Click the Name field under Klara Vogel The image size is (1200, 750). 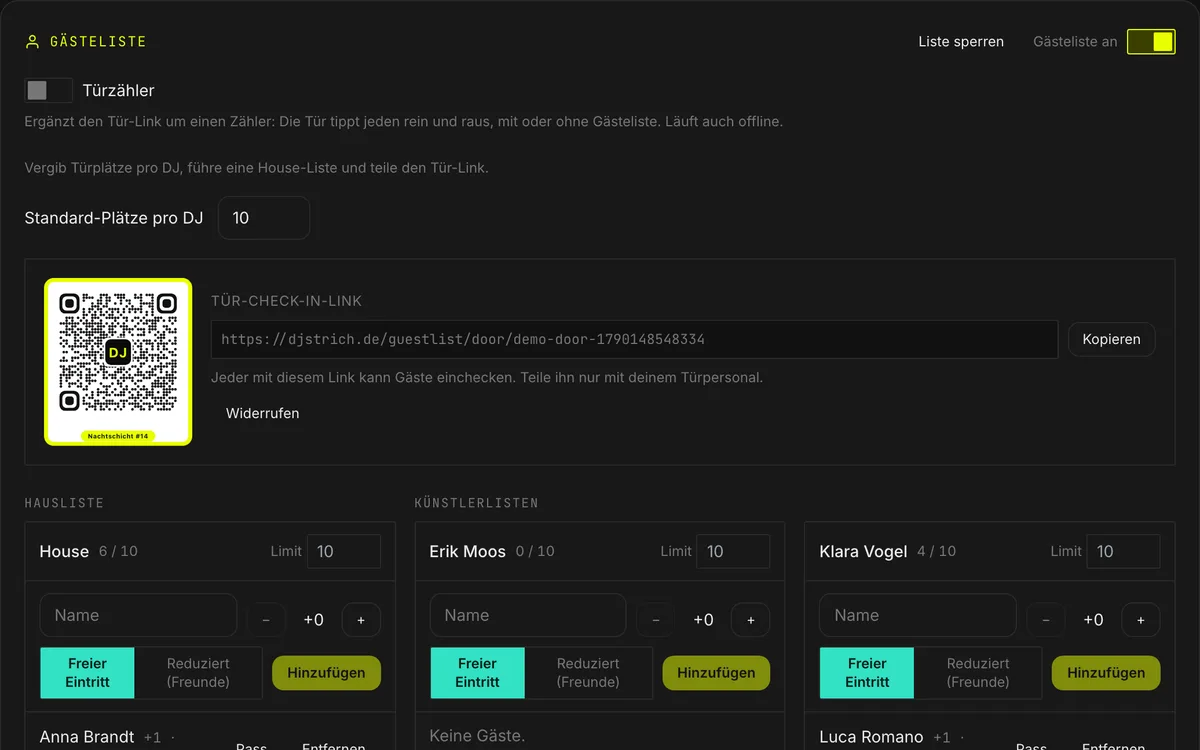coord(918,616)
